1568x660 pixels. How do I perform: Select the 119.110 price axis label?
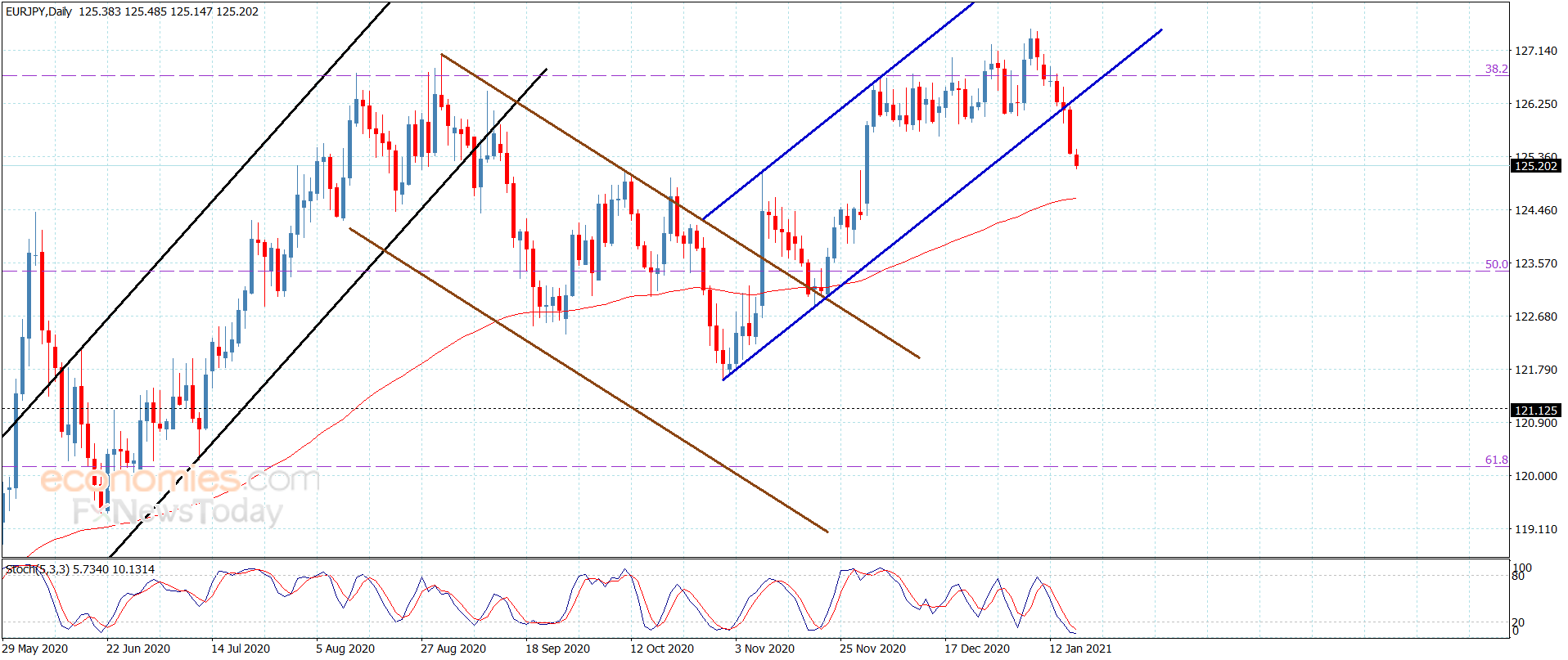[x=1536, y=529]
